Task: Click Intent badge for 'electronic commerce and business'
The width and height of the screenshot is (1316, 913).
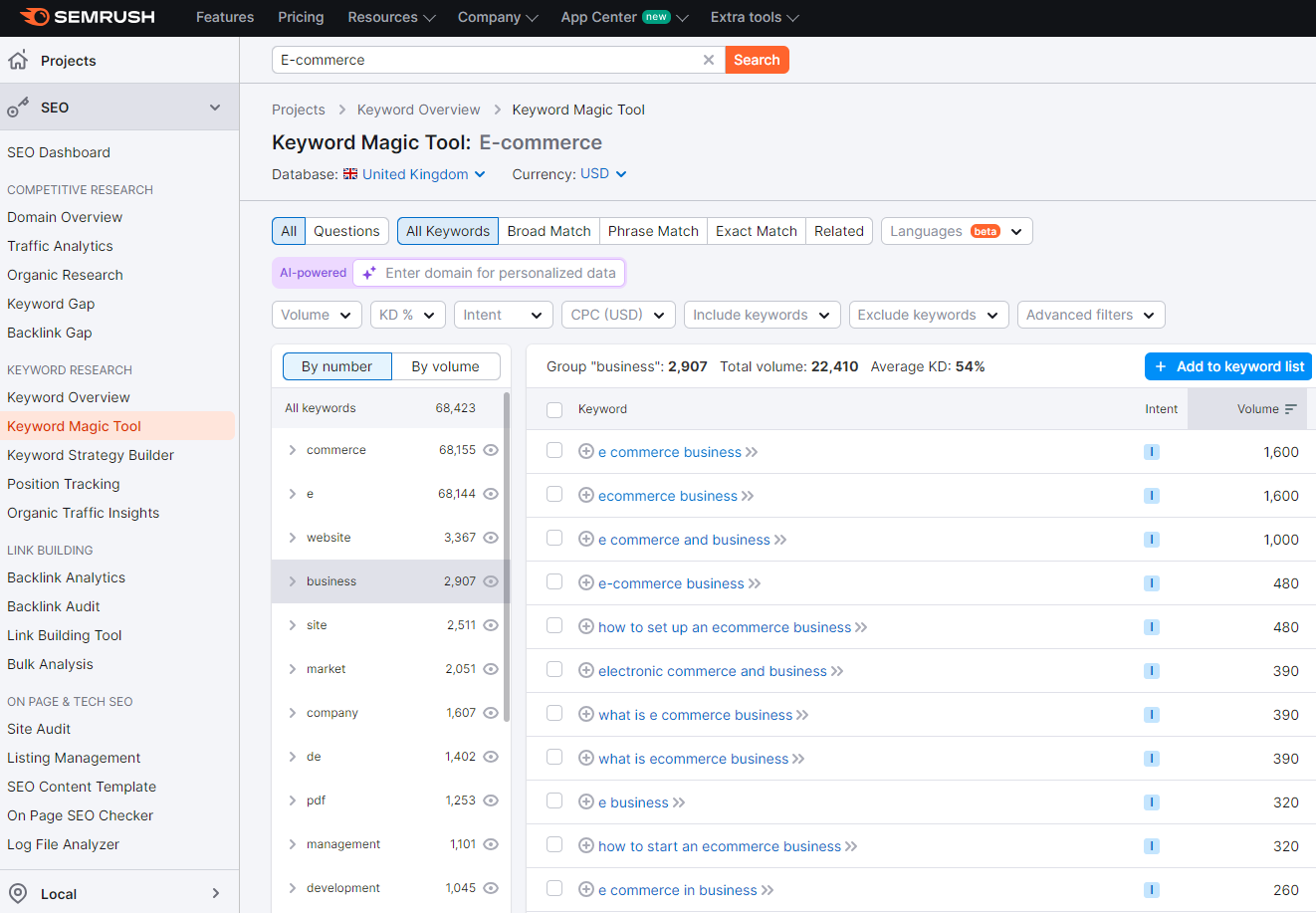Action: tap(1152, 671)
